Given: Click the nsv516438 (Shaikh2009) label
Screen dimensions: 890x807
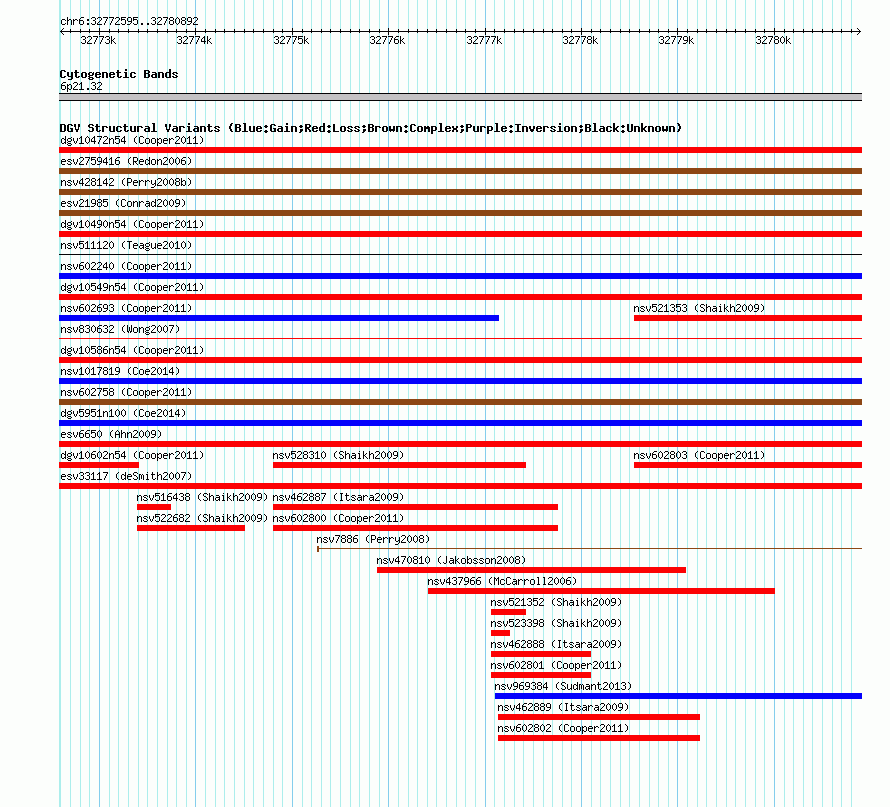Looking at the screenshot, I should [201, 497].
